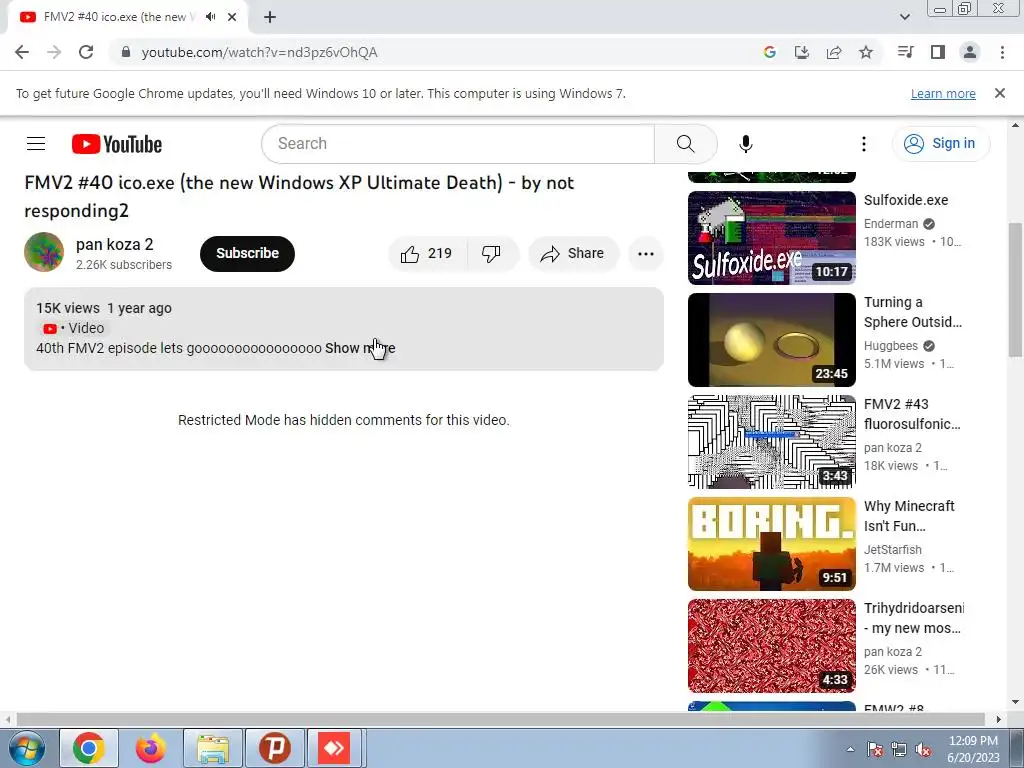The width and height of the screenshot is (1024, 768).
Task: Open the BORING Minecraft video thumbnail
Action: point(771,543)
